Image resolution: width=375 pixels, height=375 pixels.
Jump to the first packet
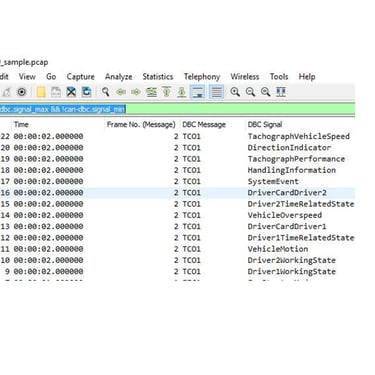pos(166,92)
